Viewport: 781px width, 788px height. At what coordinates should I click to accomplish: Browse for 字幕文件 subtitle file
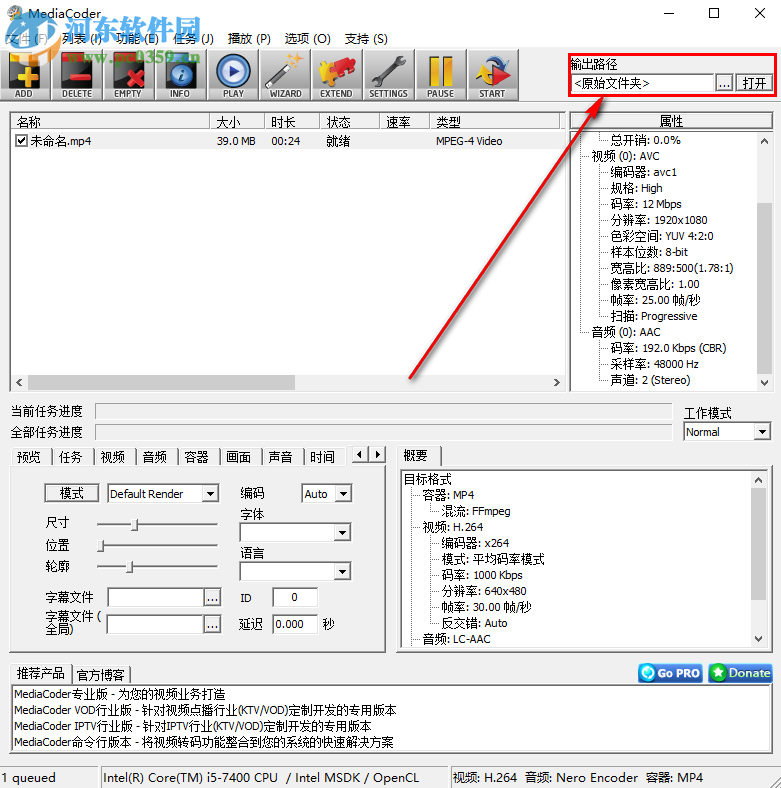[x=213, y=598]
